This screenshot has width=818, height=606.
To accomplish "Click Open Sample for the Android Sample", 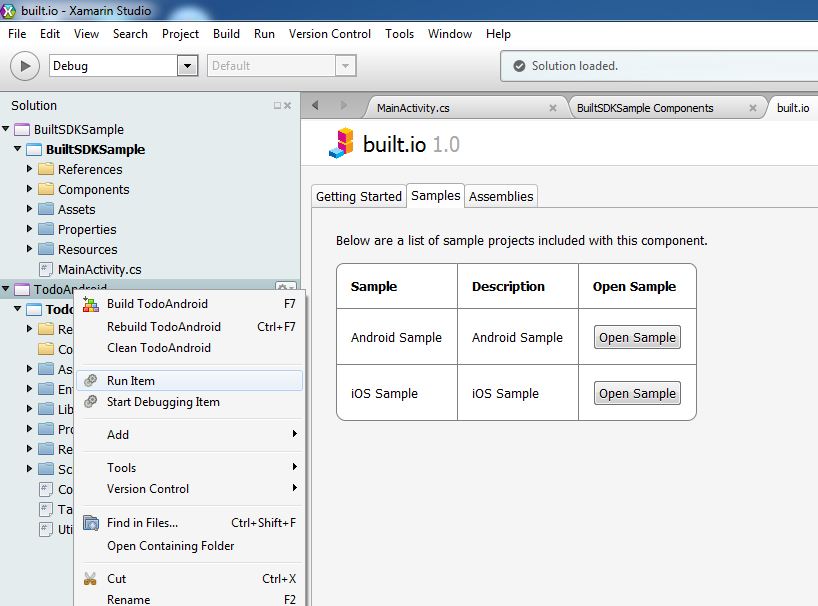I will click(x=637, y=337).
